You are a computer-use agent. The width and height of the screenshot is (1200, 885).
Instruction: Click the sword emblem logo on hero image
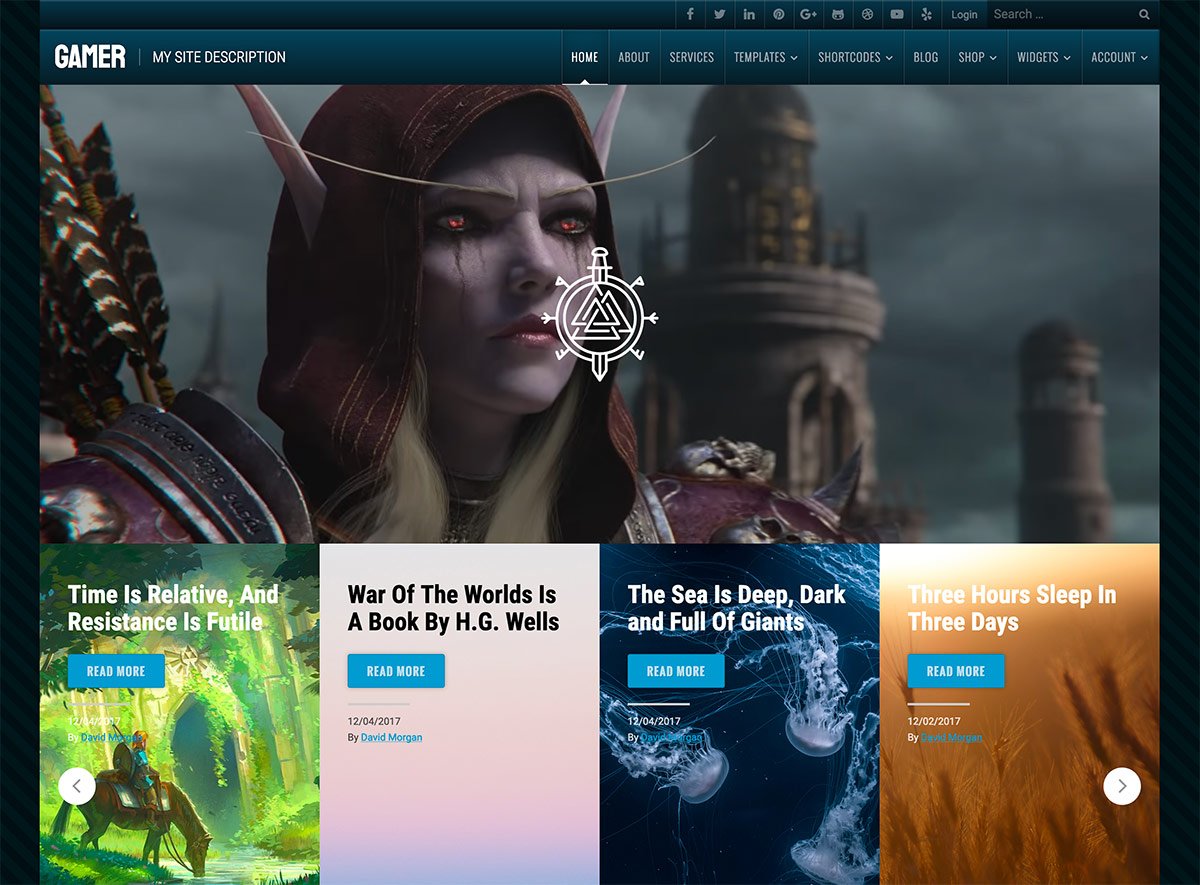599,314
